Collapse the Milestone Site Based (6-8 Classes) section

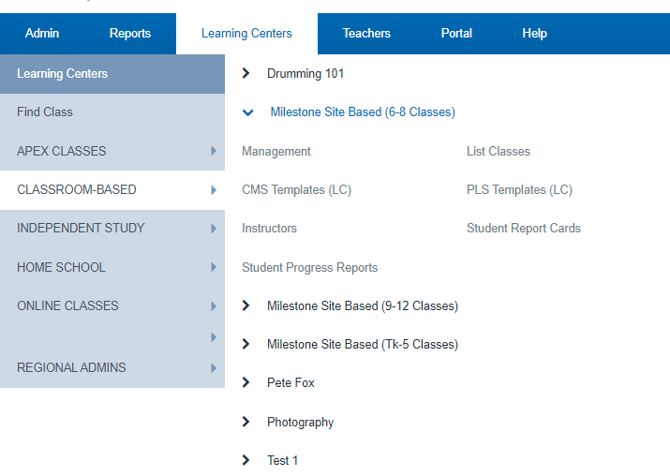tap(248, 113)
